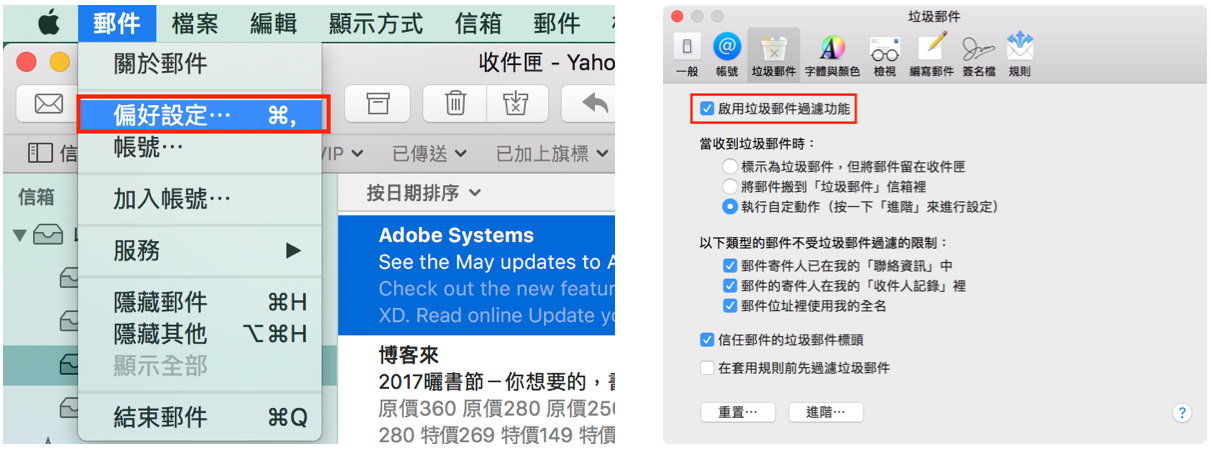Enable 在套用規則前先過濾垃圾郵件 checkbox

(708, 368)
